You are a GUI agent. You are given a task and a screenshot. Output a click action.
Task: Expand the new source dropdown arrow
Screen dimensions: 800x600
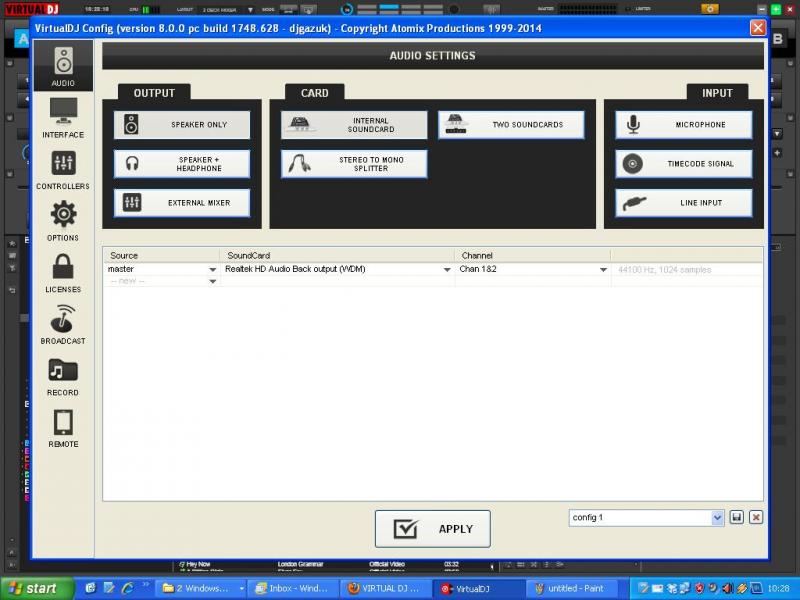click(213, 281)
